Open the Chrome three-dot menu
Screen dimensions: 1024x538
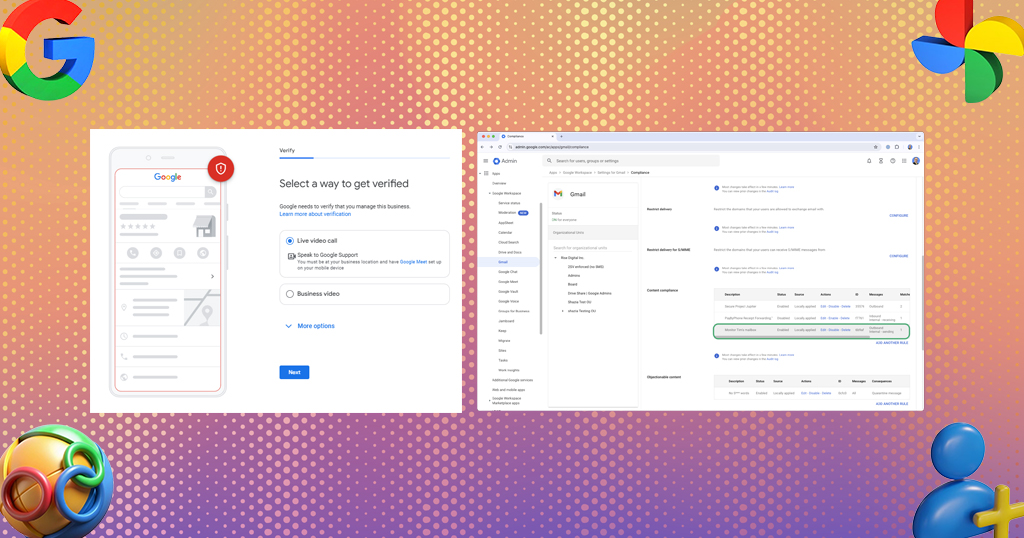(x=919, y=147)
